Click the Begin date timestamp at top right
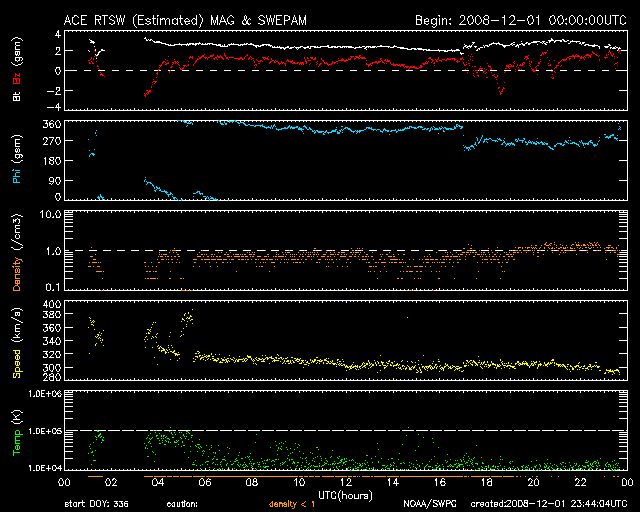This screenshot has width=640, height=512. coord(519,19)
